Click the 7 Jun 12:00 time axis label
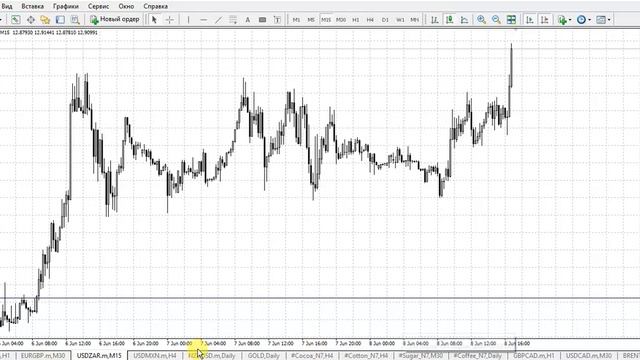 280,344
